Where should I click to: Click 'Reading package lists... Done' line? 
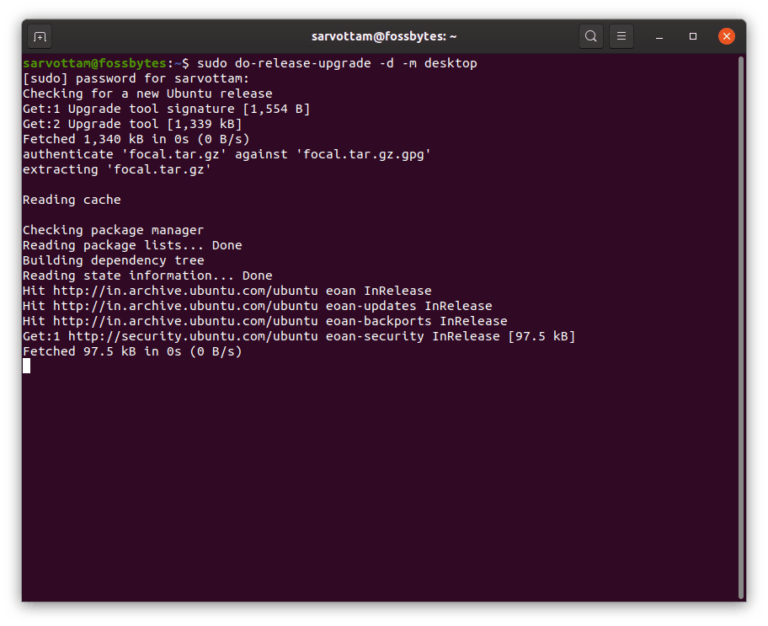click(x=132, y=245)
